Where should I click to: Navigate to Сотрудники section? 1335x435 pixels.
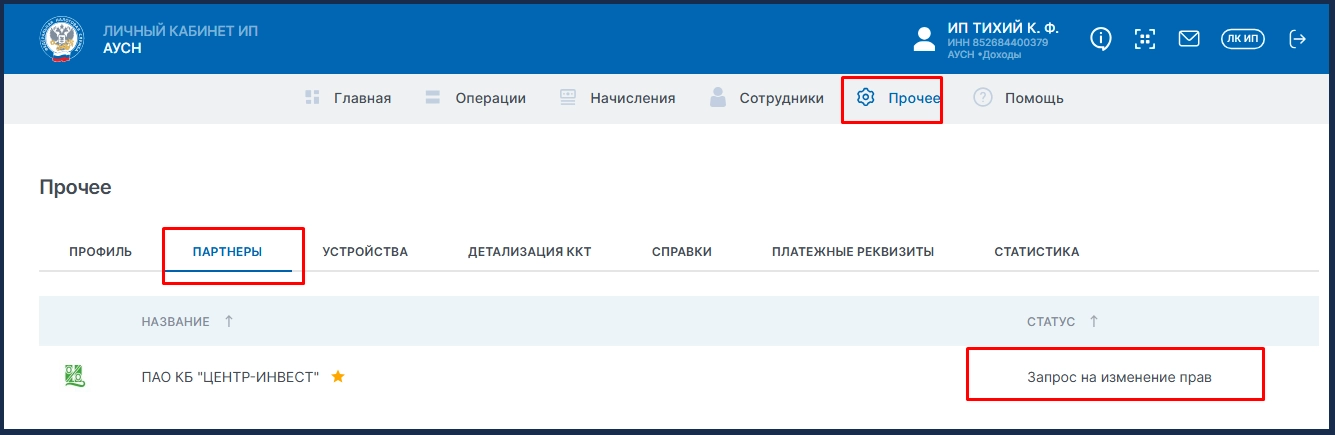(x=766, y=98)
